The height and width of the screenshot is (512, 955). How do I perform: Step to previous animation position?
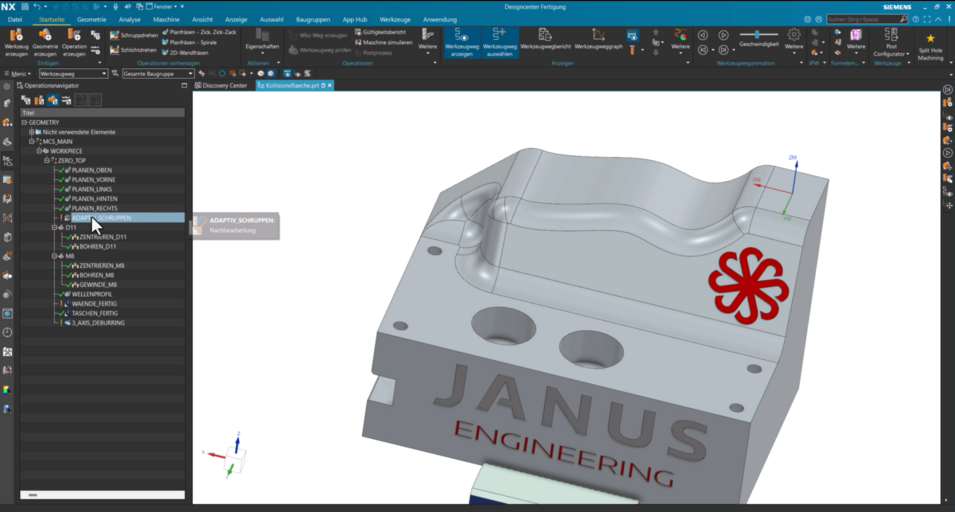tap(703, 50)
